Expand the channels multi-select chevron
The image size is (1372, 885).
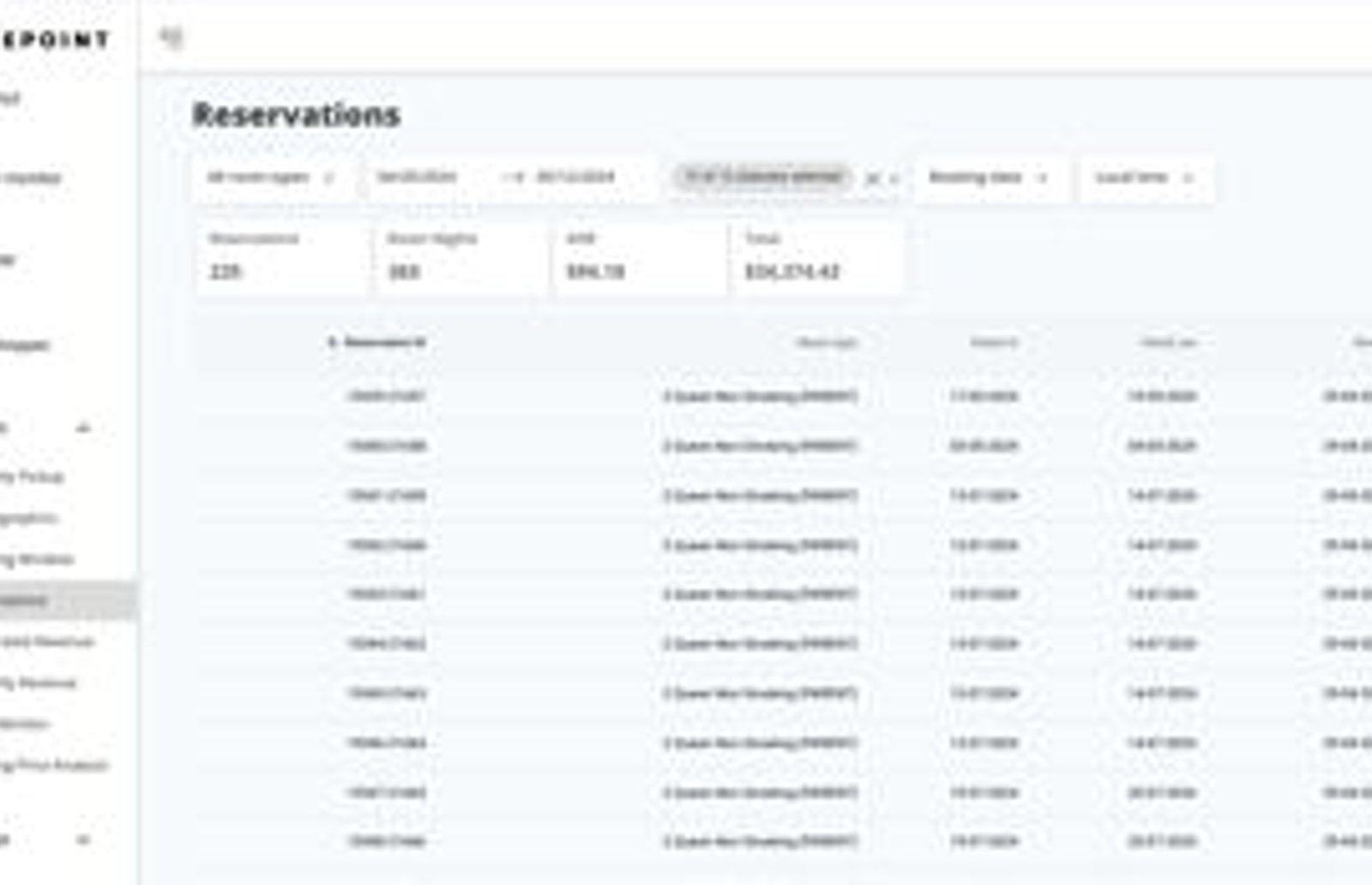(x=894, y=178)
